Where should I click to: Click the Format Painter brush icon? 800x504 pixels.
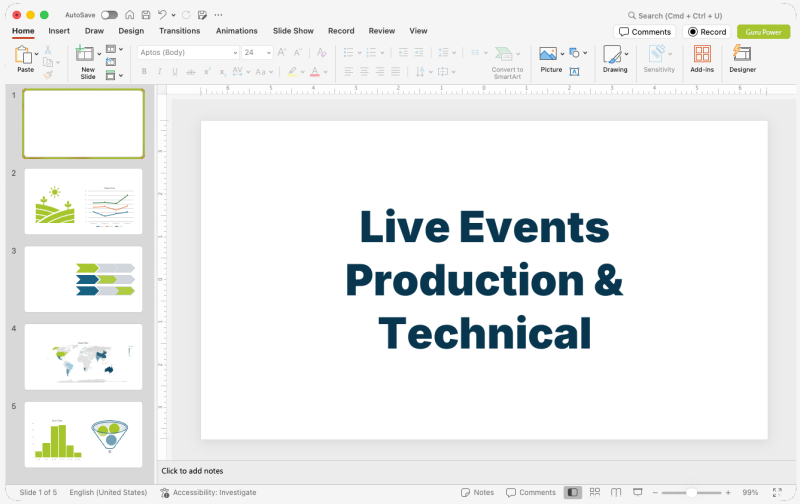(48, 74)
